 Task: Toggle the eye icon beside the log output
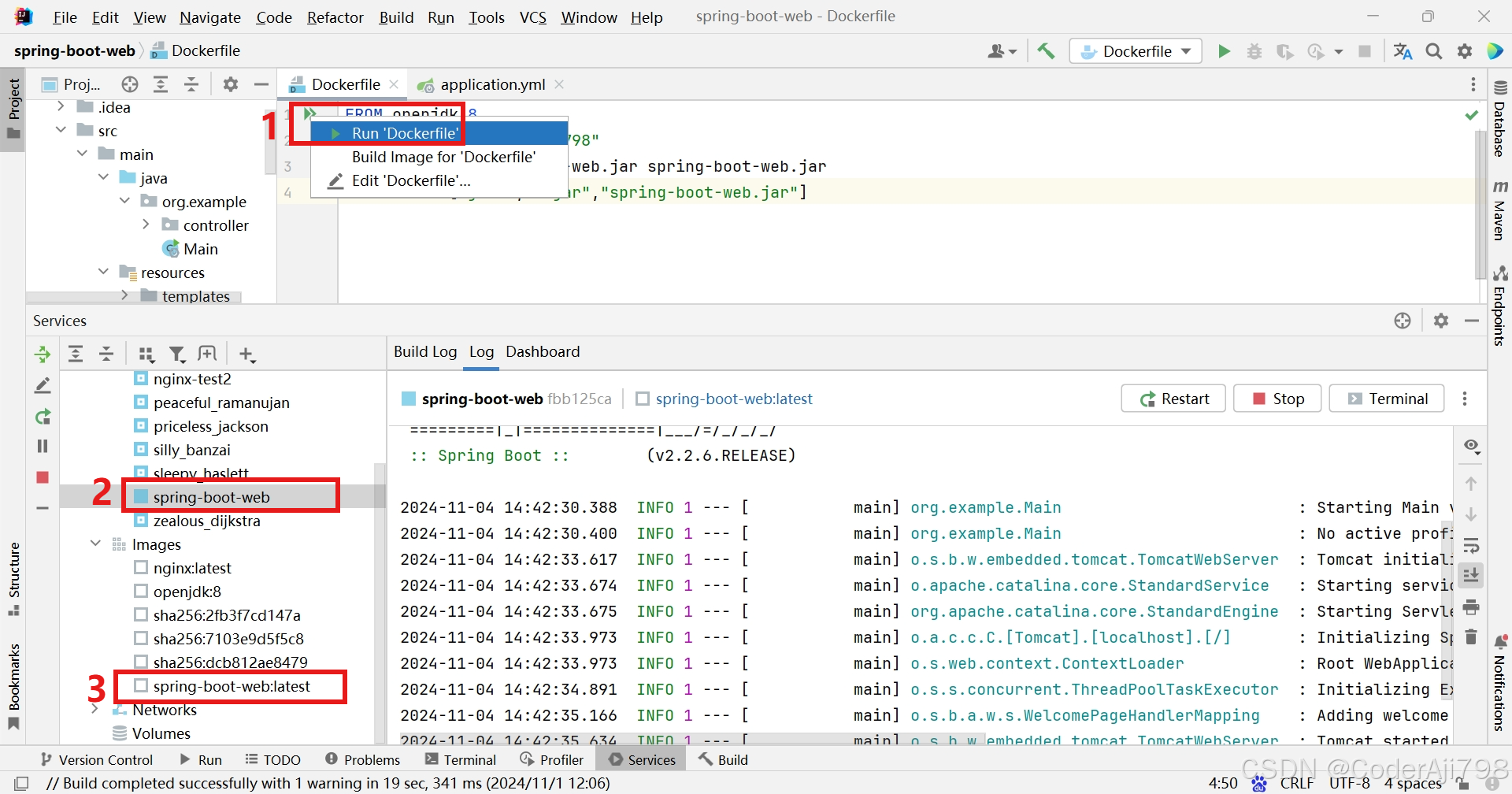(x=1471, y=446)
